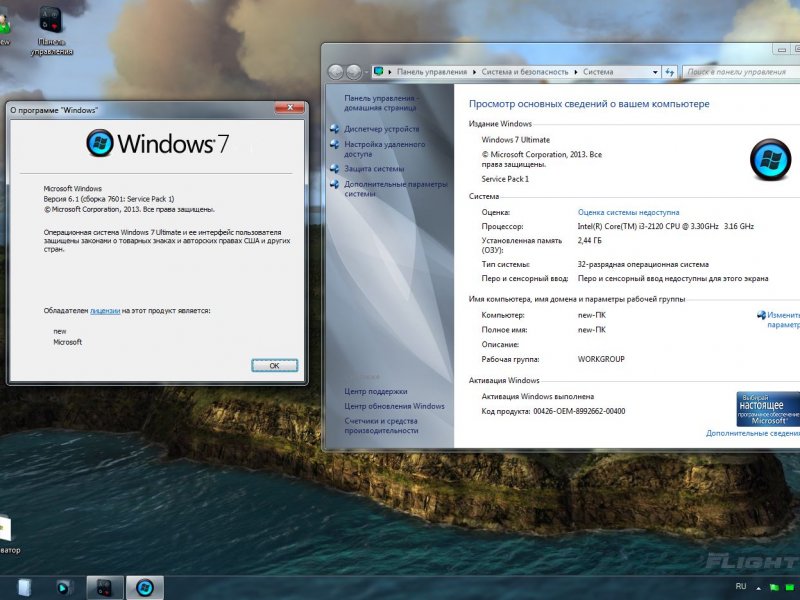Open Дополнительные параметры системы

pos(395,189)
